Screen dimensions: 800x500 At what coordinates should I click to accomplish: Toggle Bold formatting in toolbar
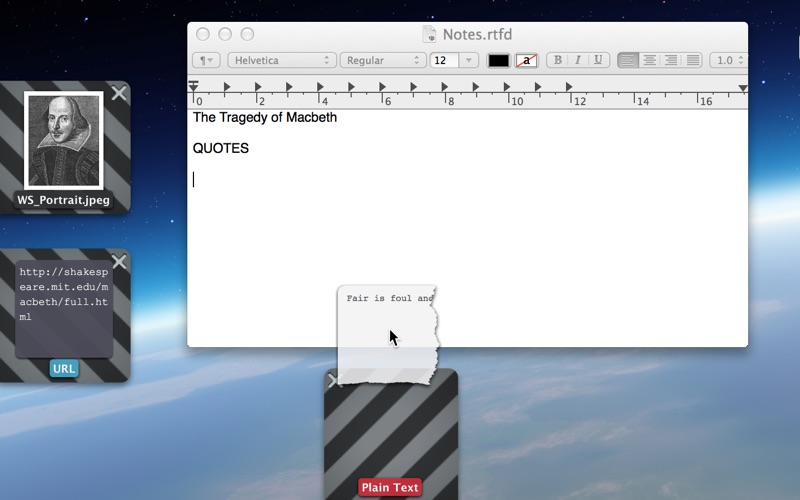point(557,60)
